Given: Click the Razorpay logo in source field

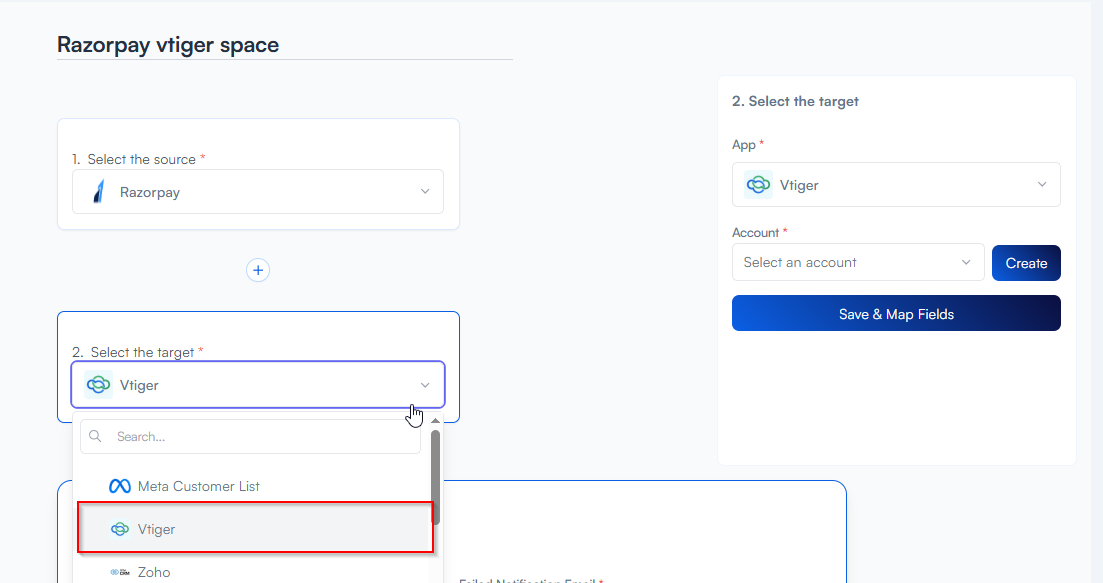Looking at the screenshot, I should pos(98,192).
